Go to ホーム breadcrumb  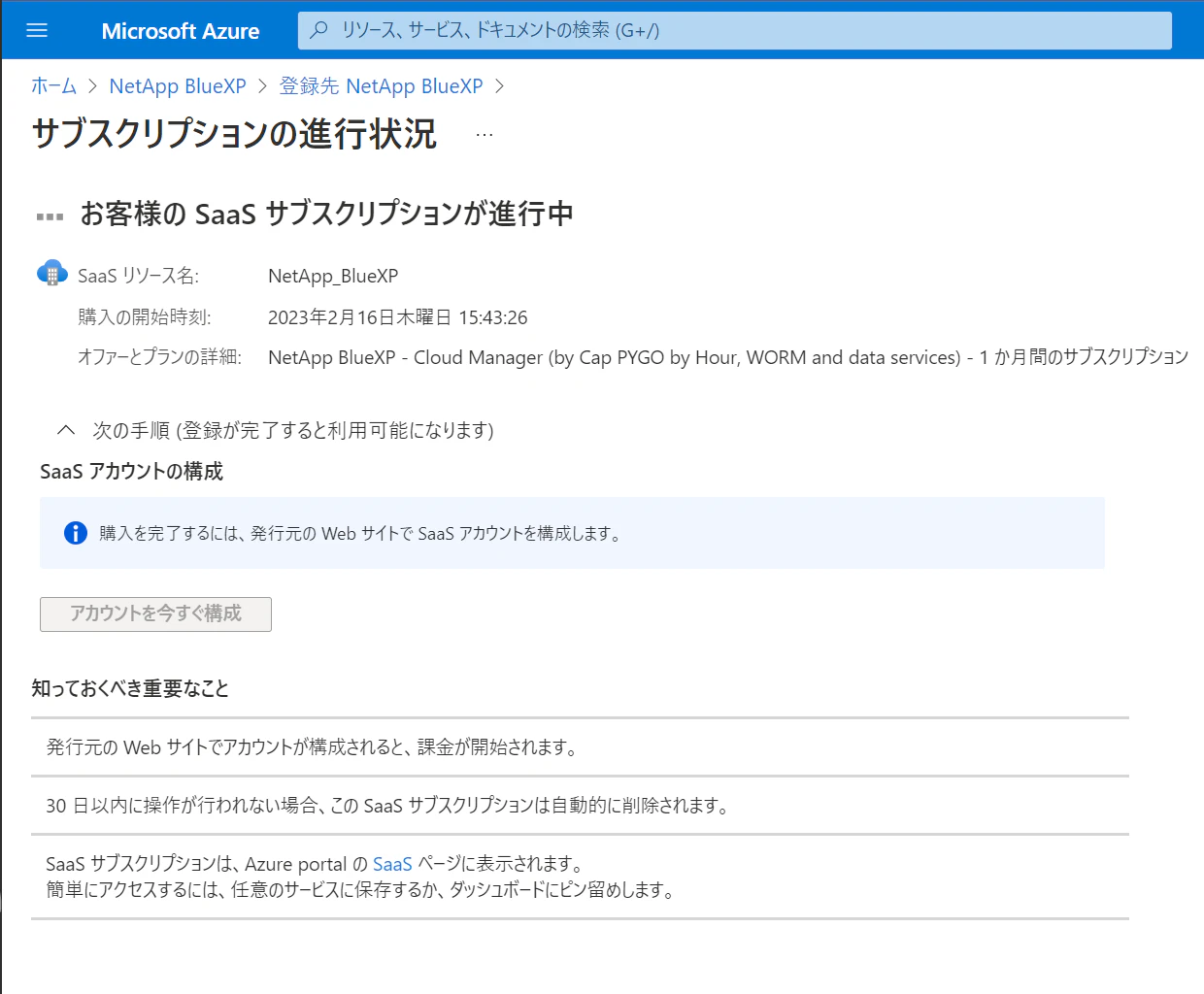tap(53, 85)
